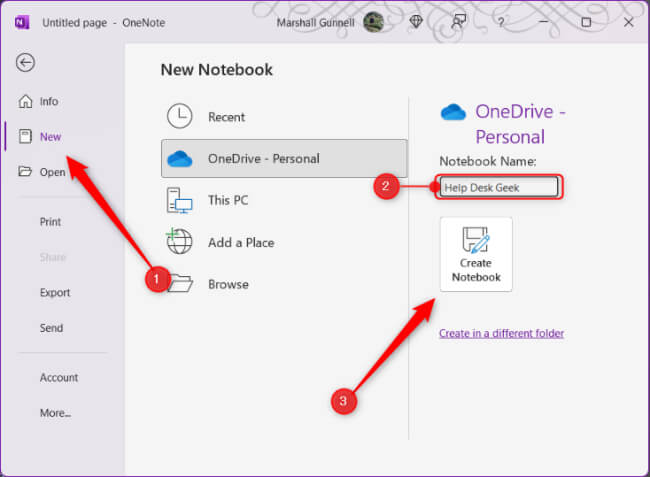This screenshot has width=650, height=477.
Task: Click the Create in a different folder link
Action: (x=501, y=334)
